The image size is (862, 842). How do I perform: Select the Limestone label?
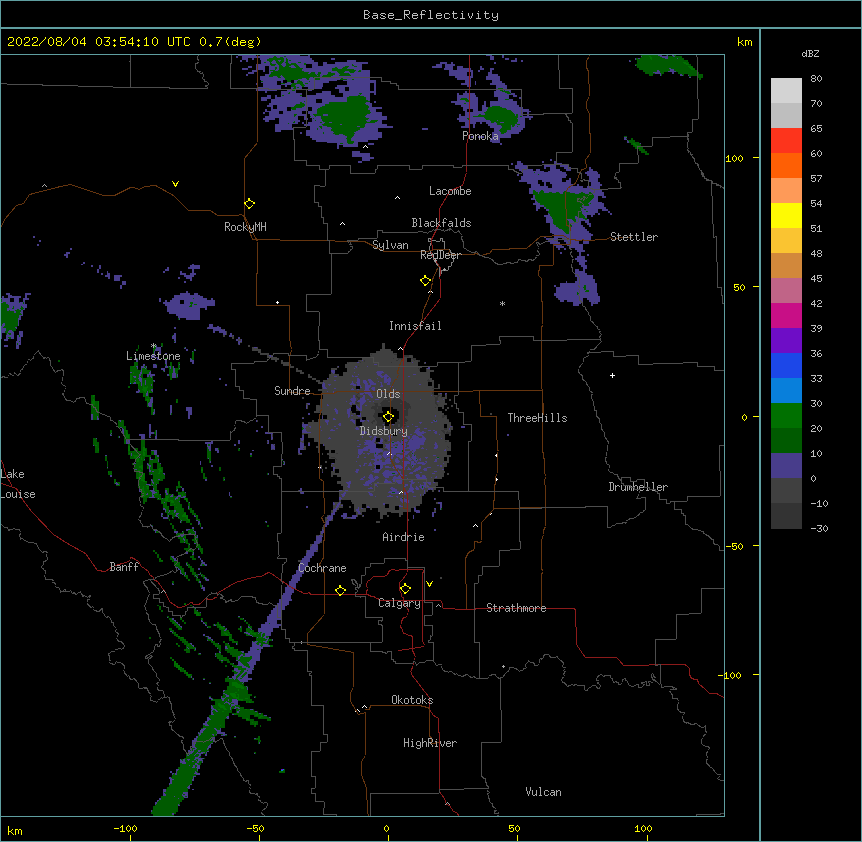153,356
